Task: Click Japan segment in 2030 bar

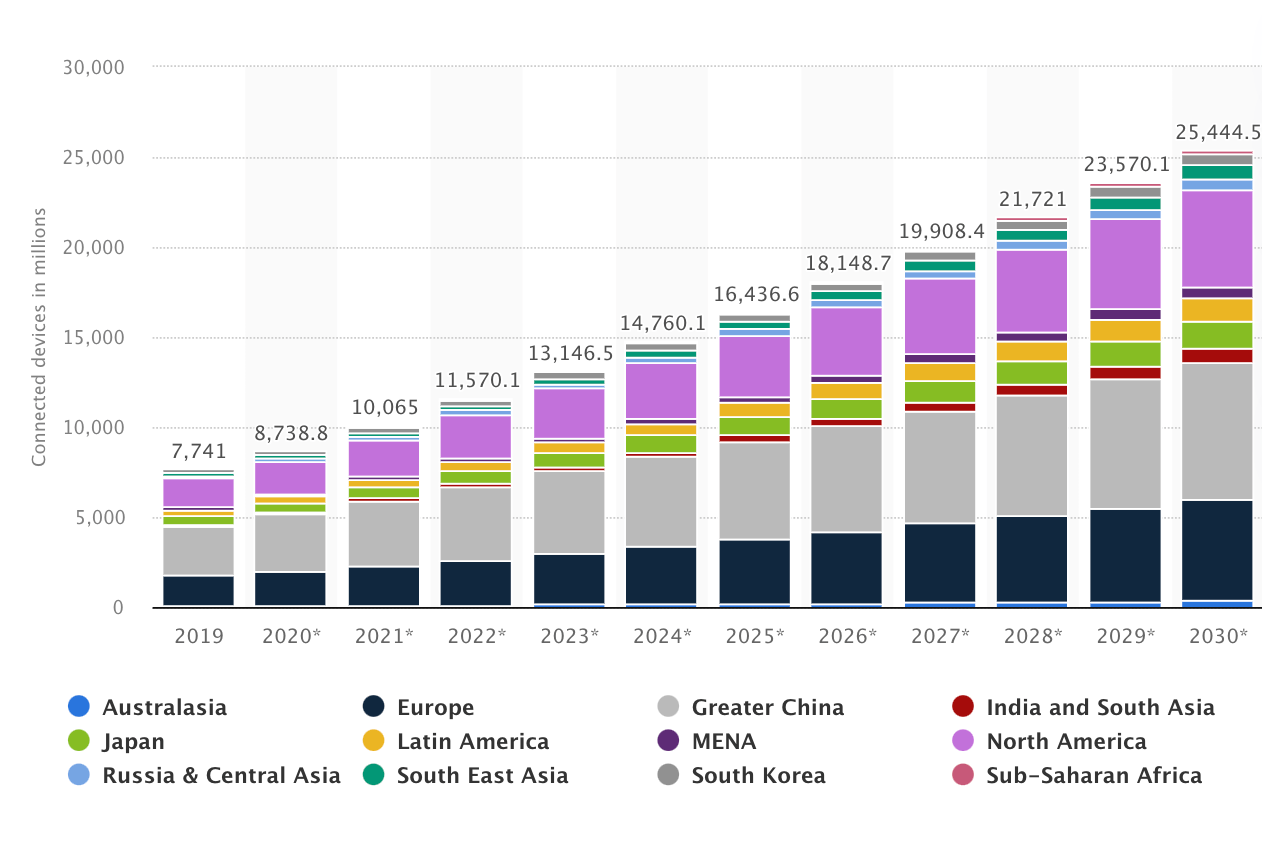Action: pos(1217,335)
